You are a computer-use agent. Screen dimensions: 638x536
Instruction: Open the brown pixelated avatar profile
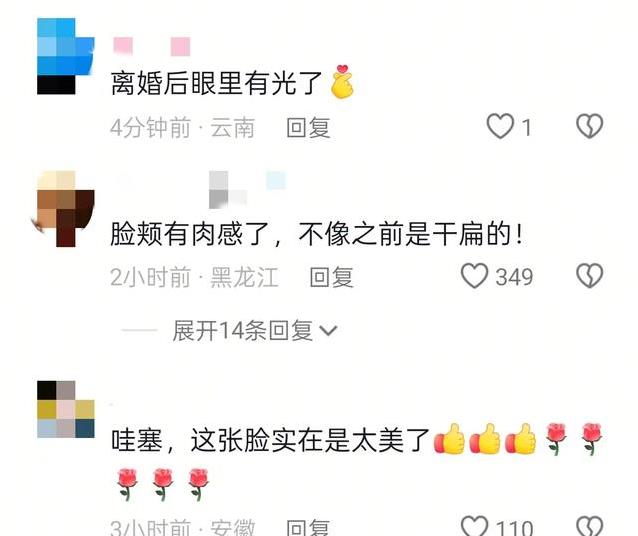coord(65,209)
